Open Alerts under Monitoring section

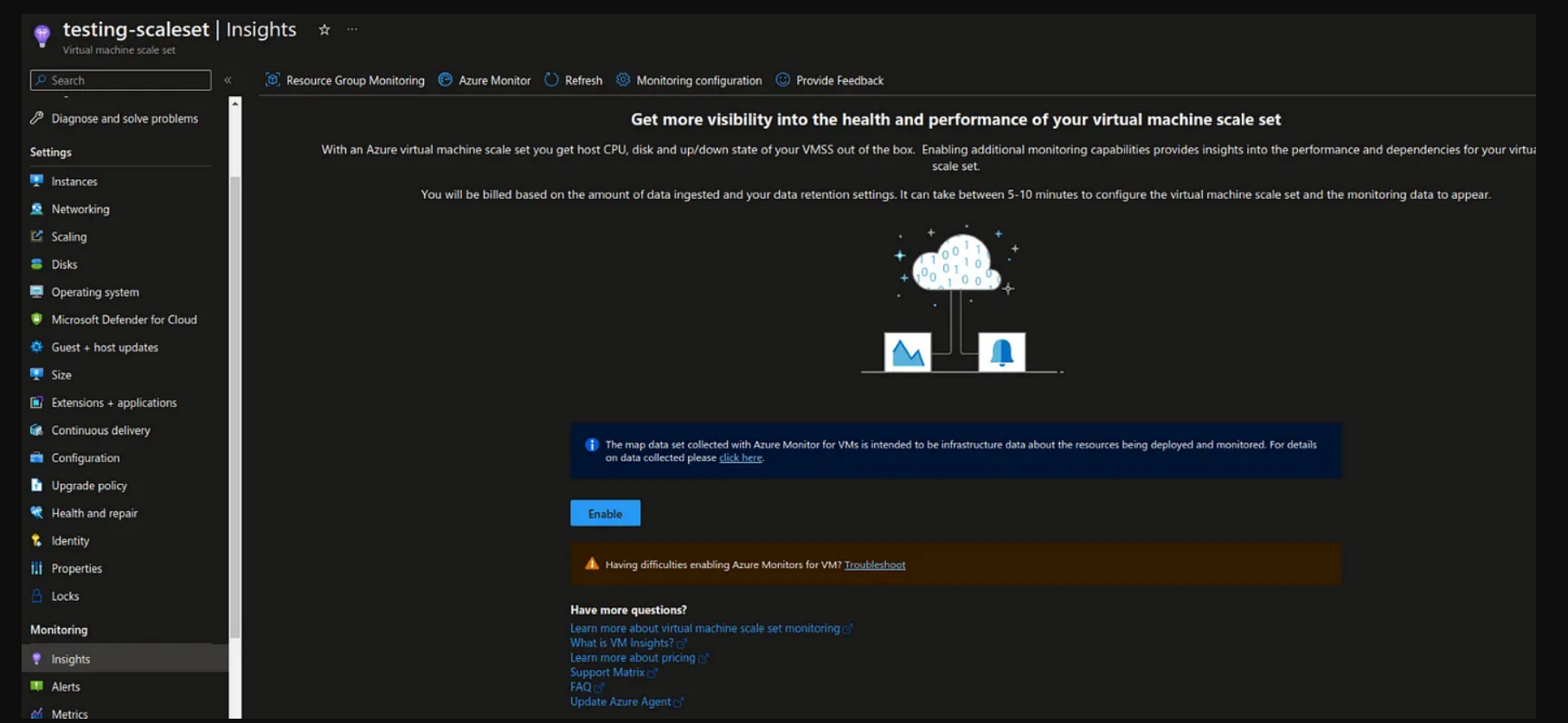66,687
